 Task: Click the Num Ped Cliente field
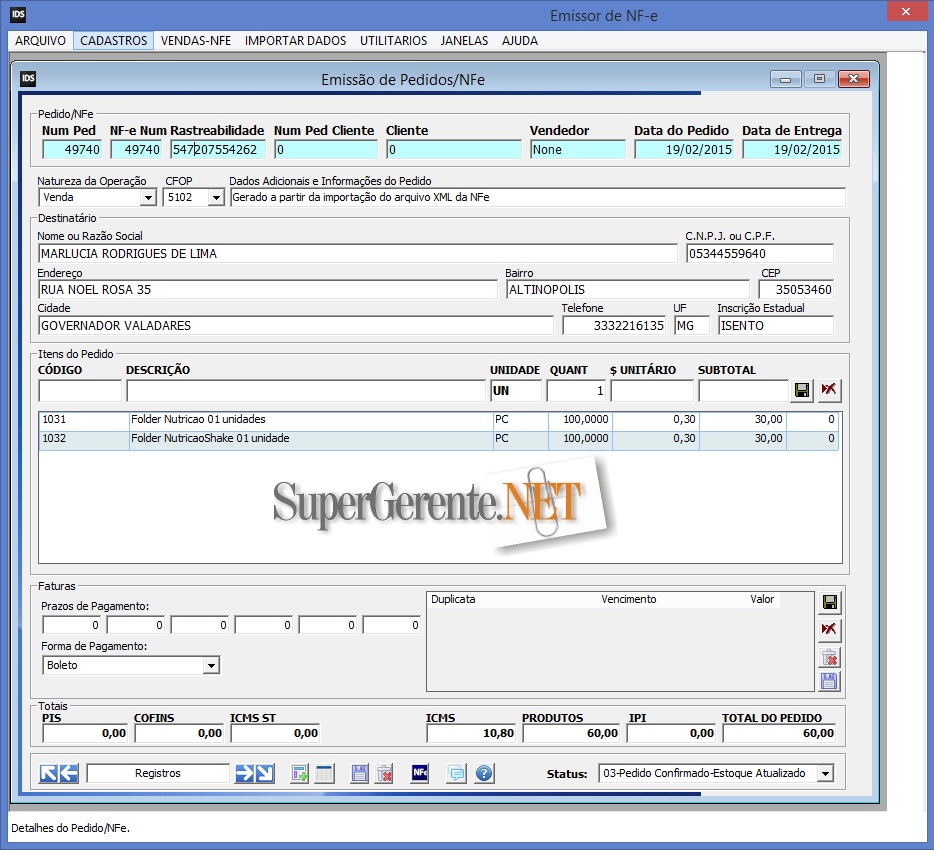(x=326, y=149)
